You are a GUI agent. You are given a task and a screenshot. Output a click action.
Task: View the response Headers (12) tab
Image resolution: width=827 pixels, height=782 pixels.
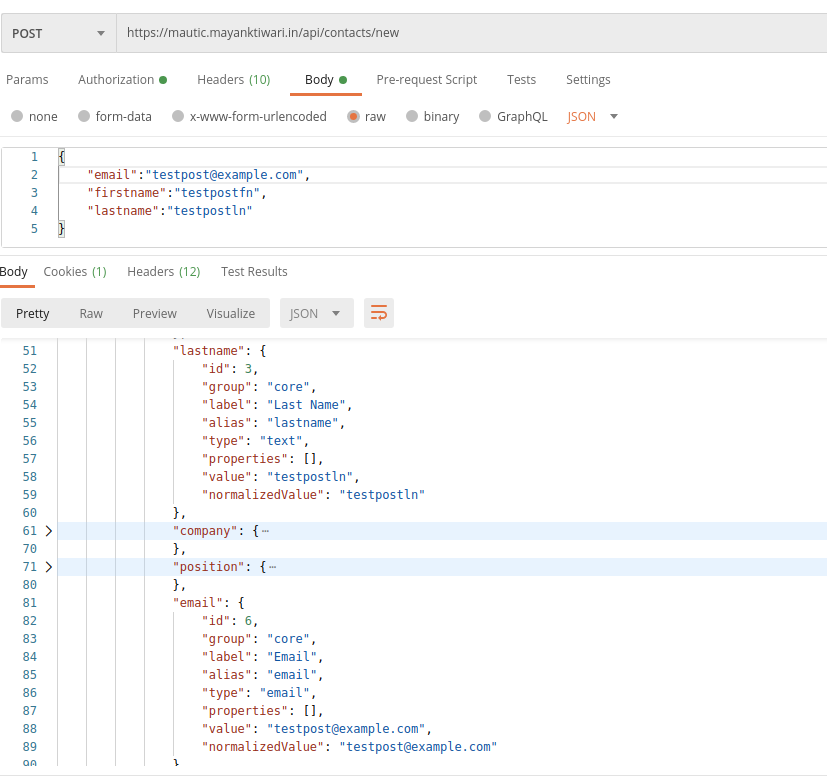coord(164,272)
